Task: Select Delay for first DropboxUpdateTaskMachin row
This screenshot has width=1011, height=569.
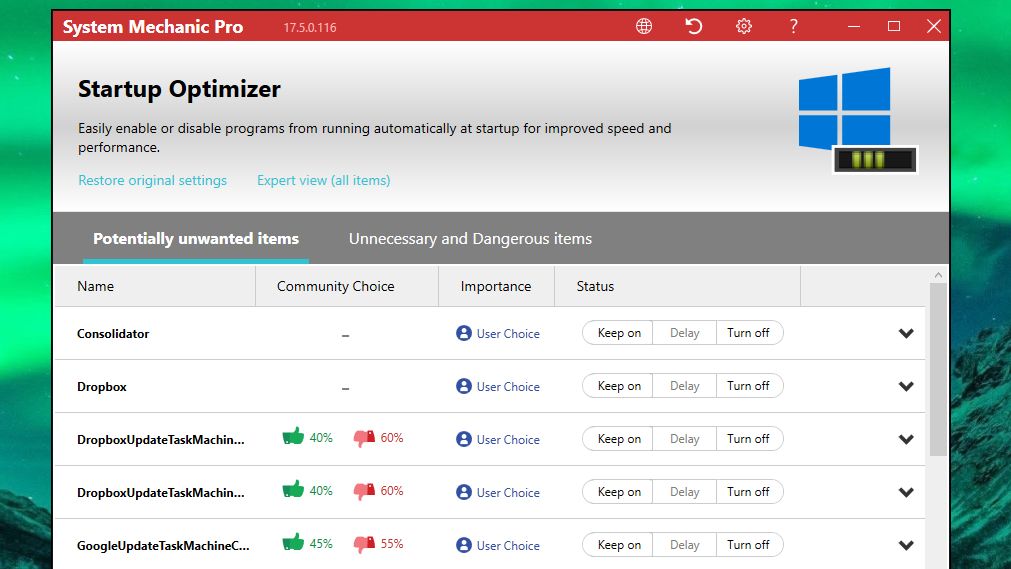Action: click(x=684, y=439)
